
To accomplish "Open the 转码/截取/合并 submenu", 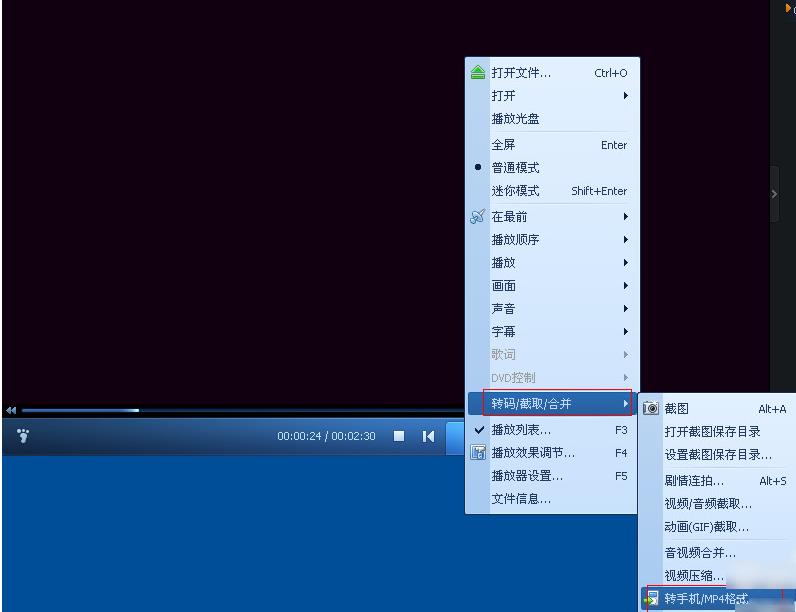I will coord(552,403).
